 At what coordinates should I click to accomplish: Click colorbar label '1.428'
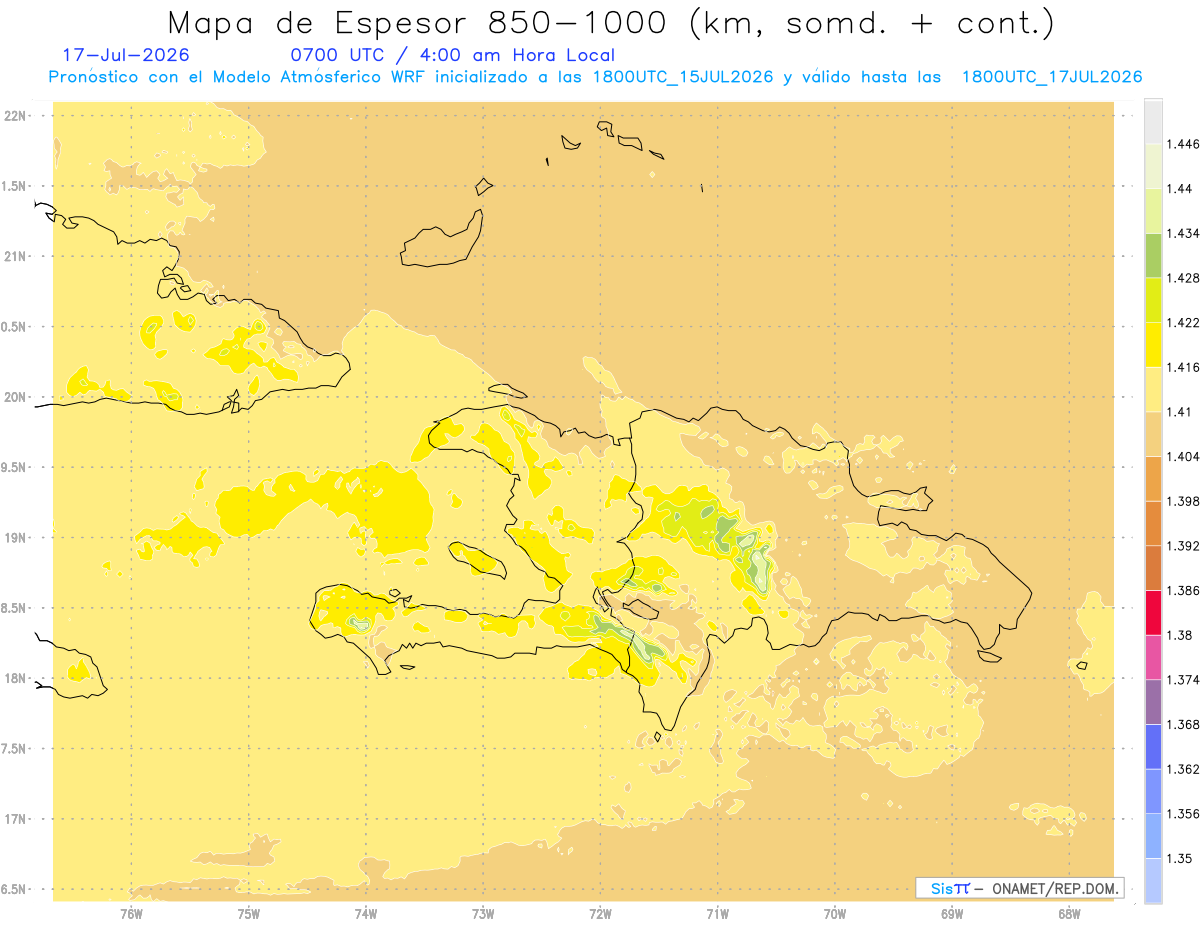point(1185,278)
